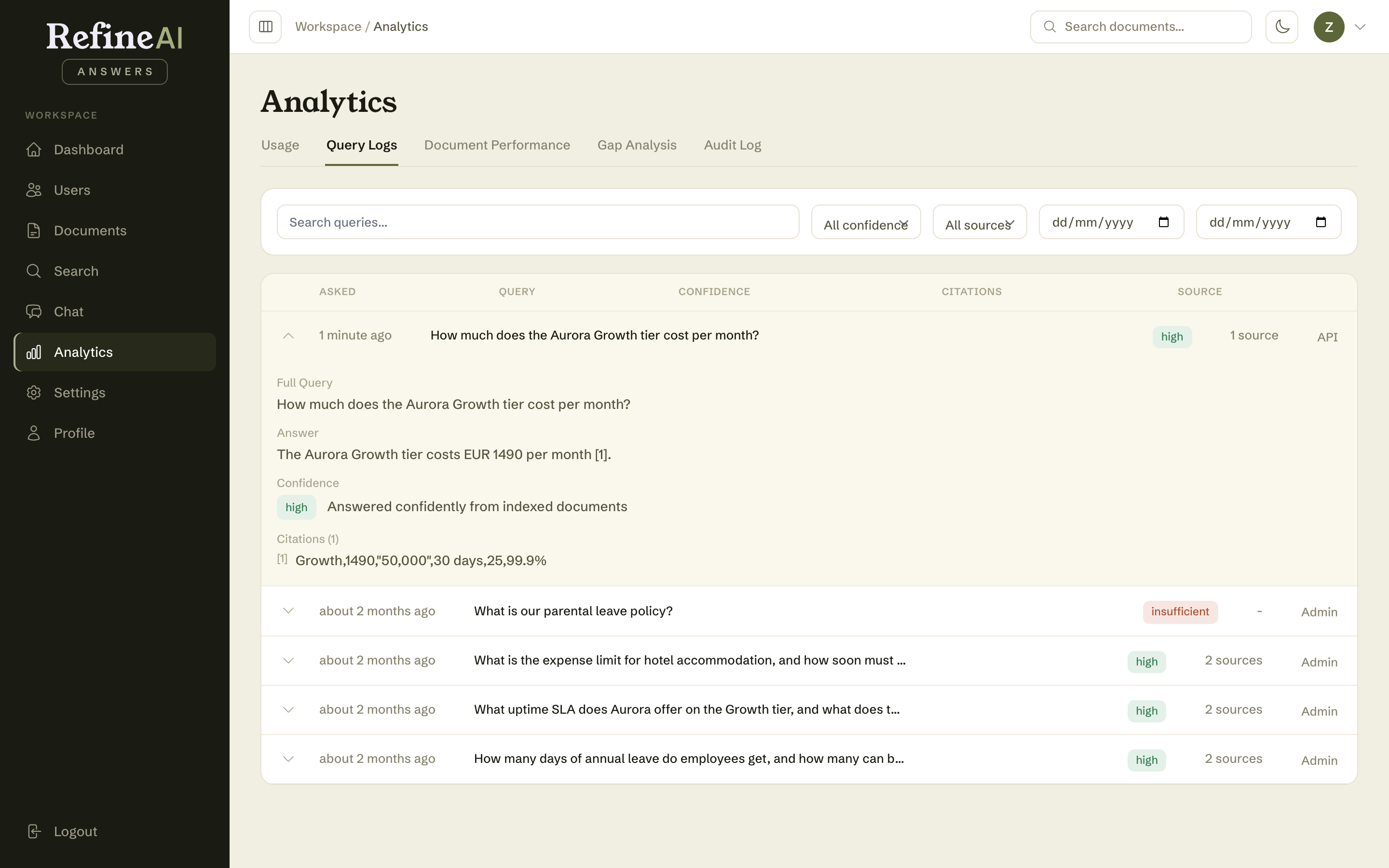Click 'What is our parental leave policy?' text

tap(573, 611)
